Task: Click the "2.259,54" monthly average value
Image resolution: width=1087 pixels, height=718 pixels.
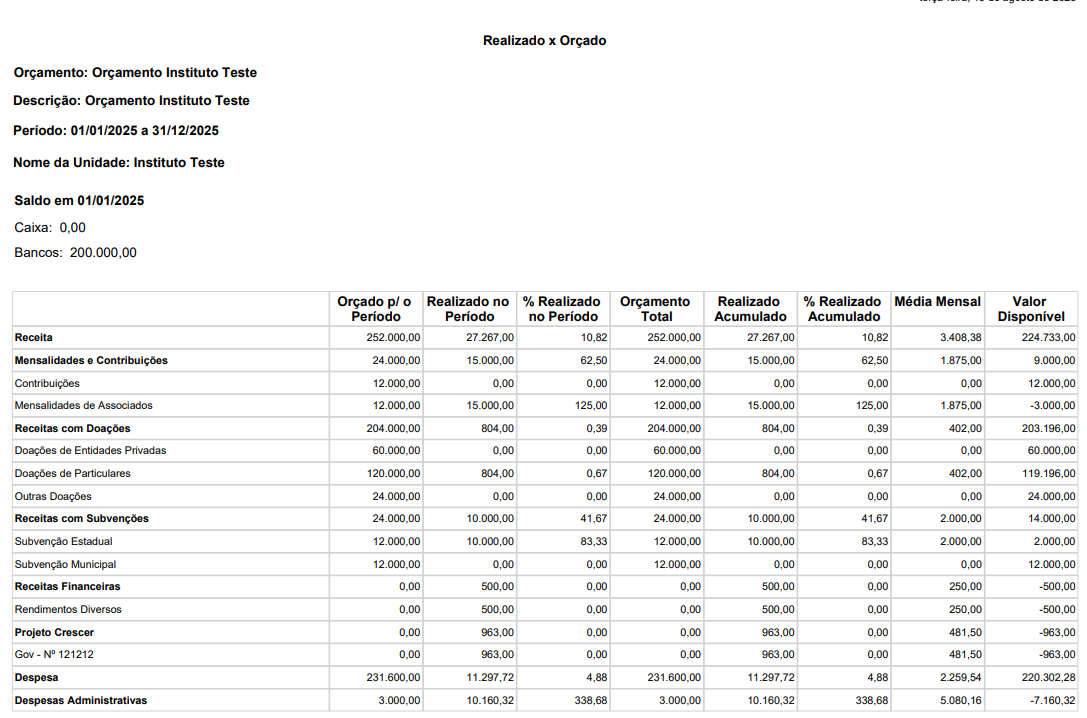Action: pos(961,677)
